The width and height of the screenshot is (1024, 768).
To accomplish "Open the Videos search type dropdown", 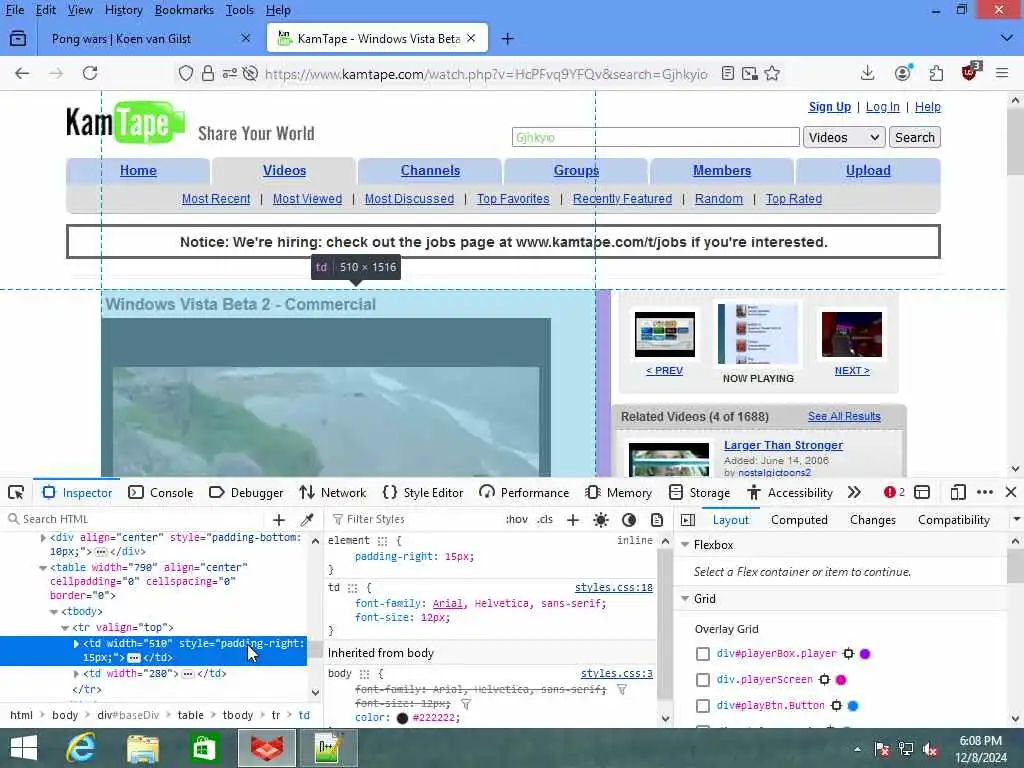I will (844, 137).
